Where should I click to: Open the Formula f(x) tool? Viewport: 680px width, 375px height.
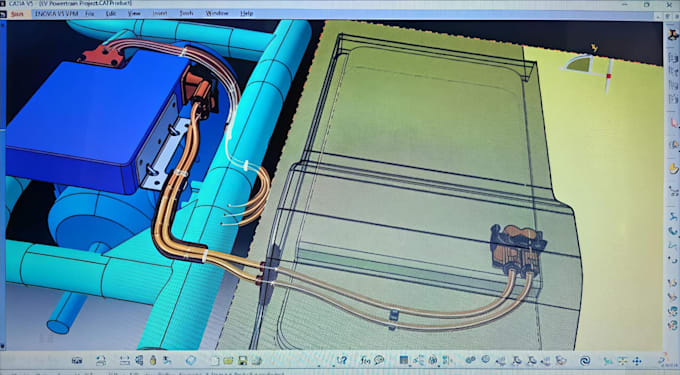365,360
